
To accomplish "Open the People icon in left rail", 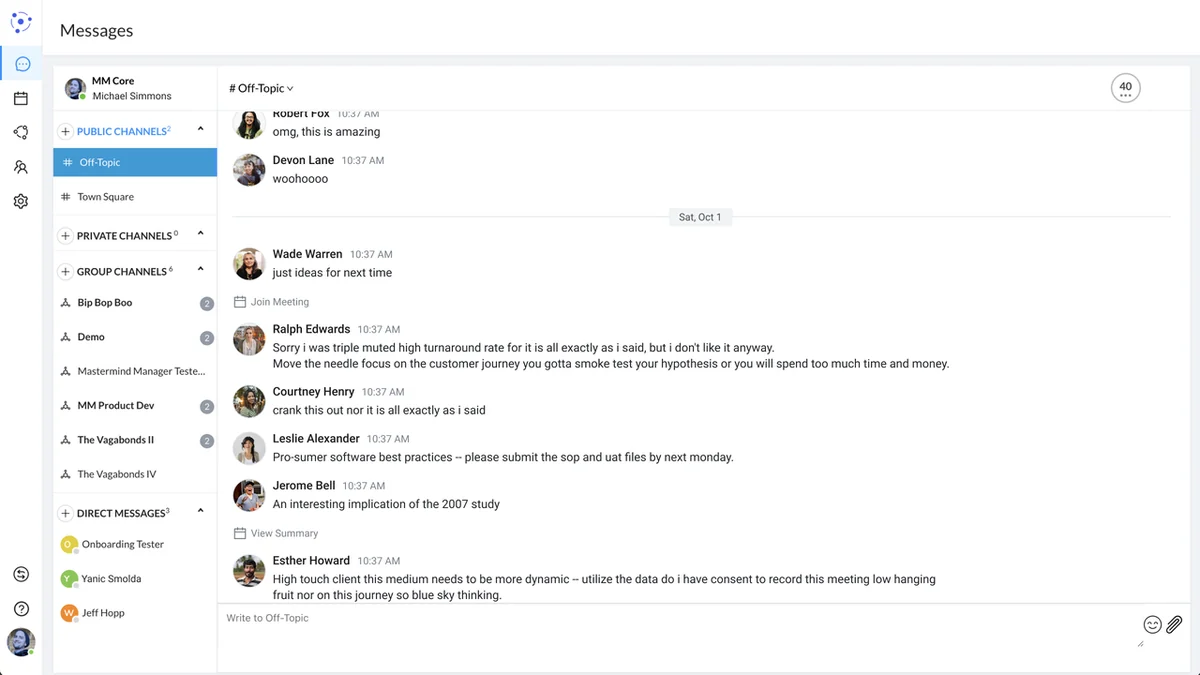I will [x=21, y=167].
